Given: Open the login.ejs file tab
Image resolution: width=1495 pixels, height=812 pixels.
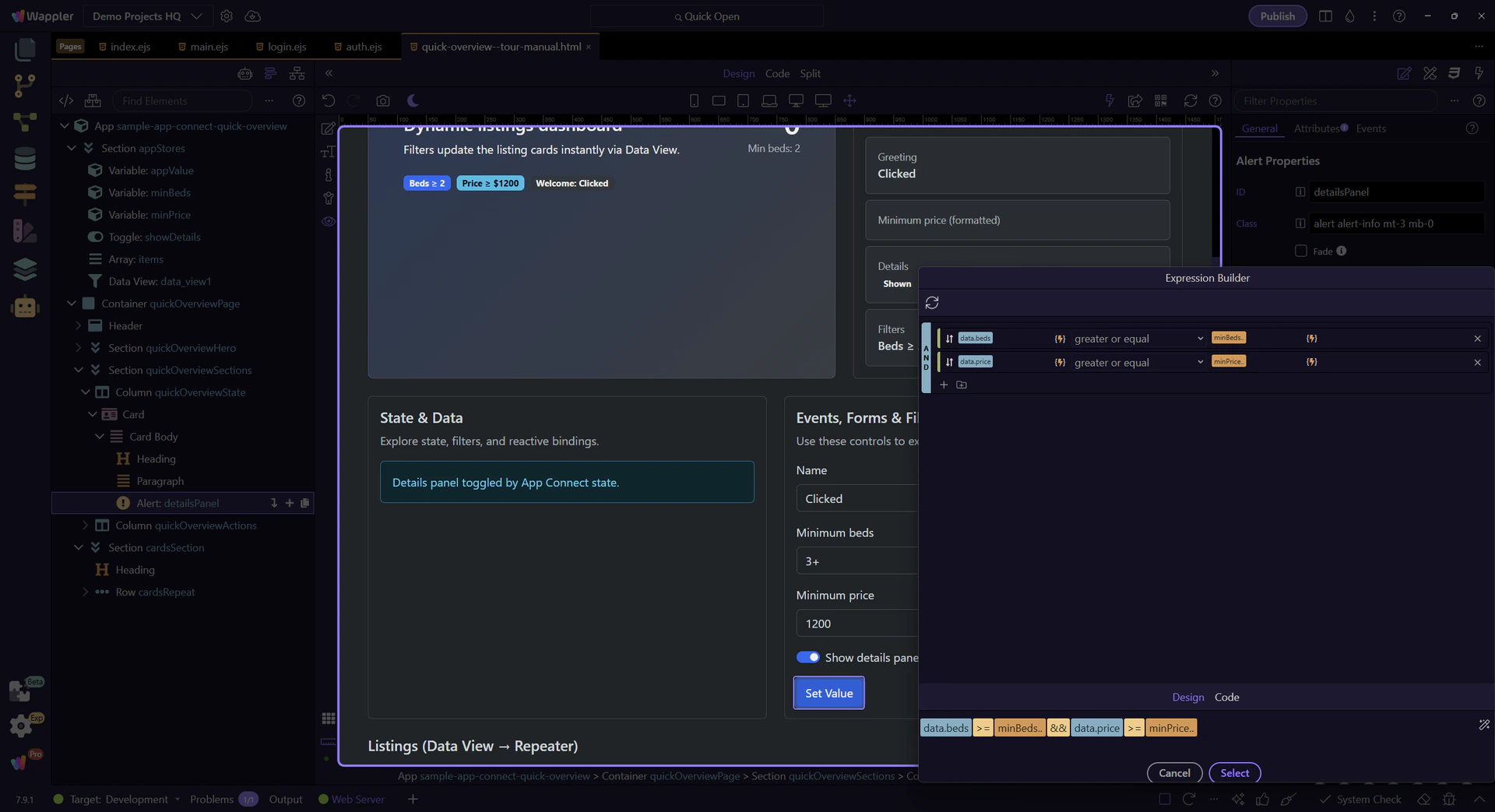Looking at the screenshot, I should tap(286, 47).
